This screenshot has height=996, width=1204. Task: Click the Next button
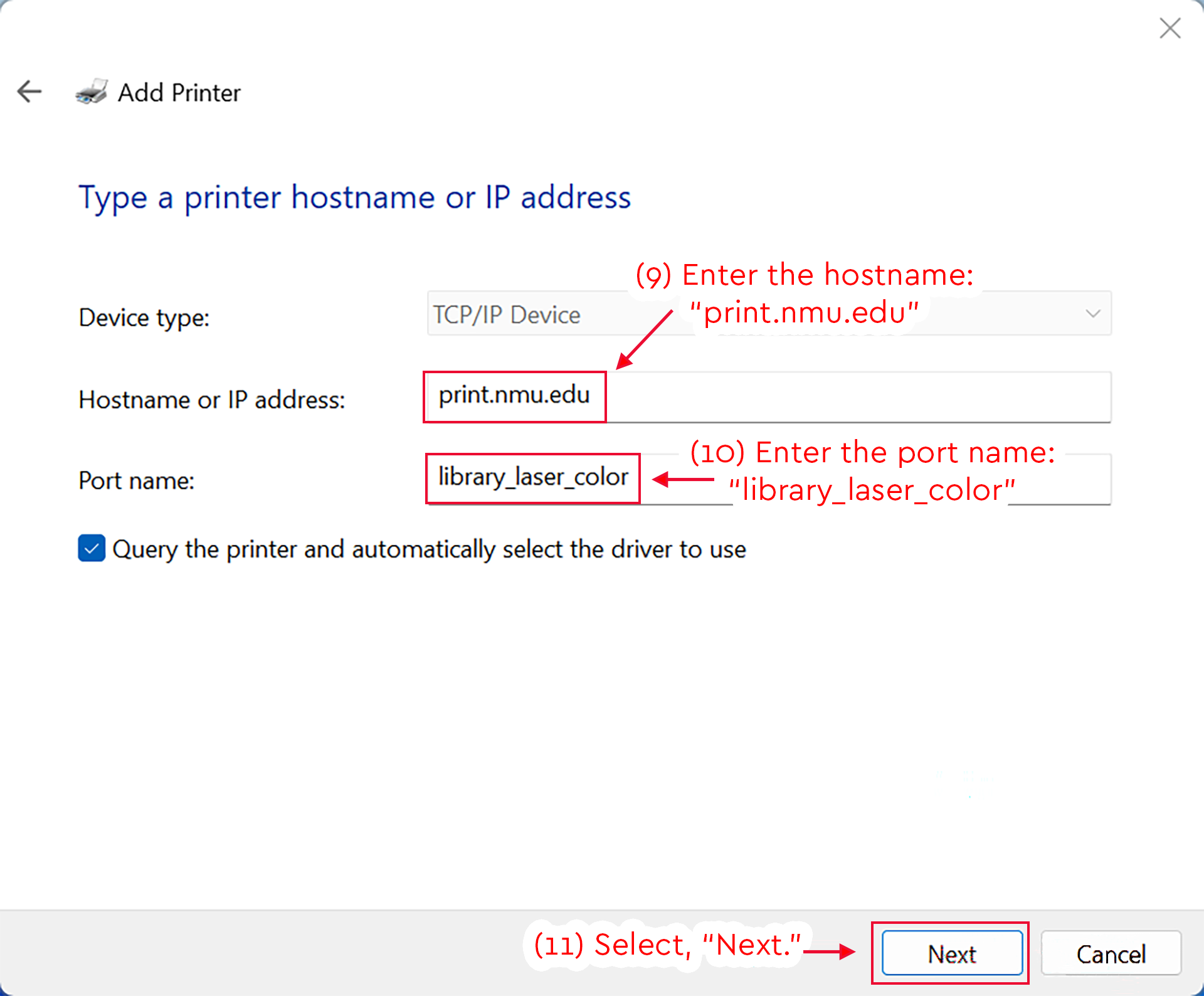coord(952,953)
